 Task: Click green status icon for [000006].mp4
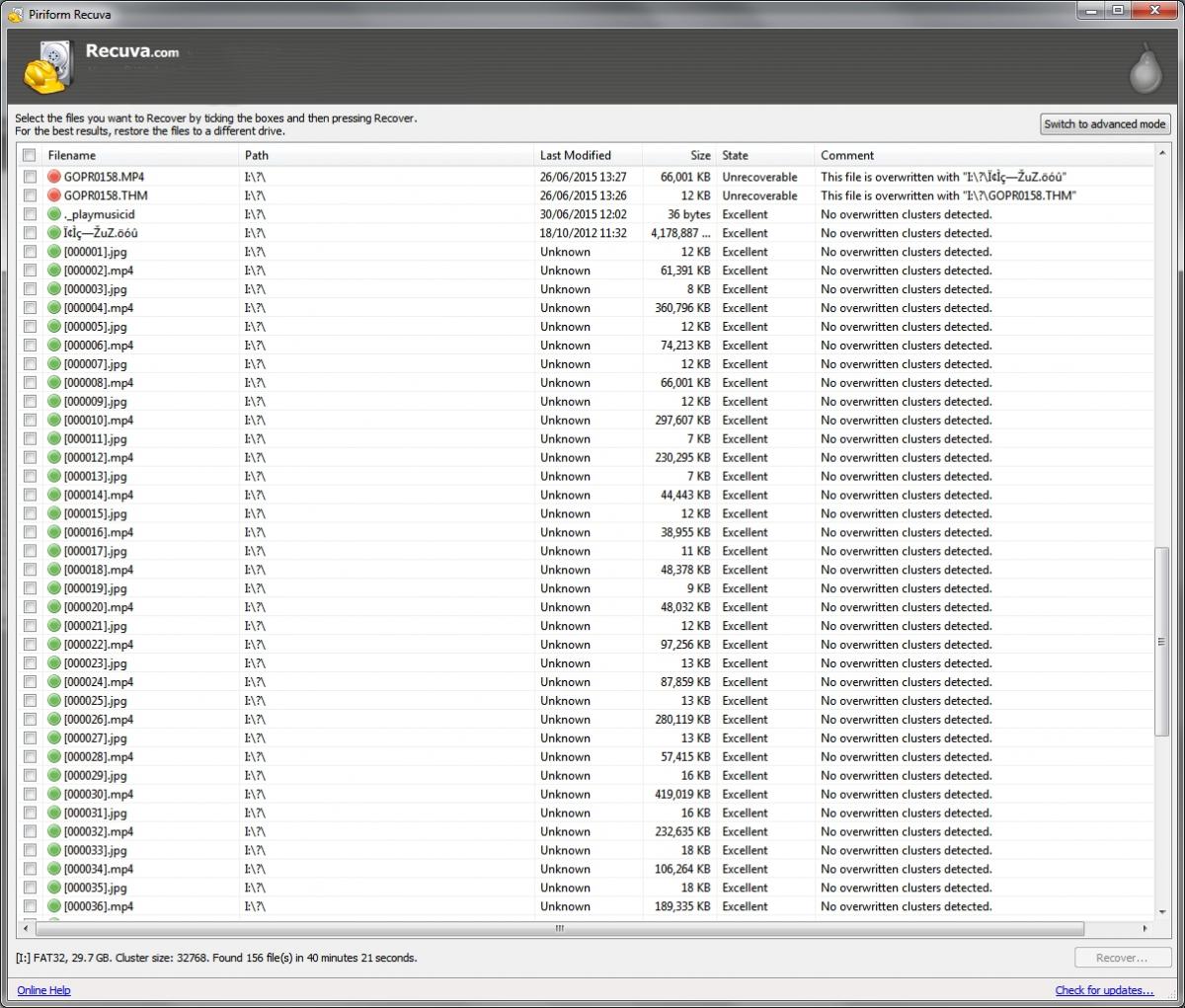54,346
